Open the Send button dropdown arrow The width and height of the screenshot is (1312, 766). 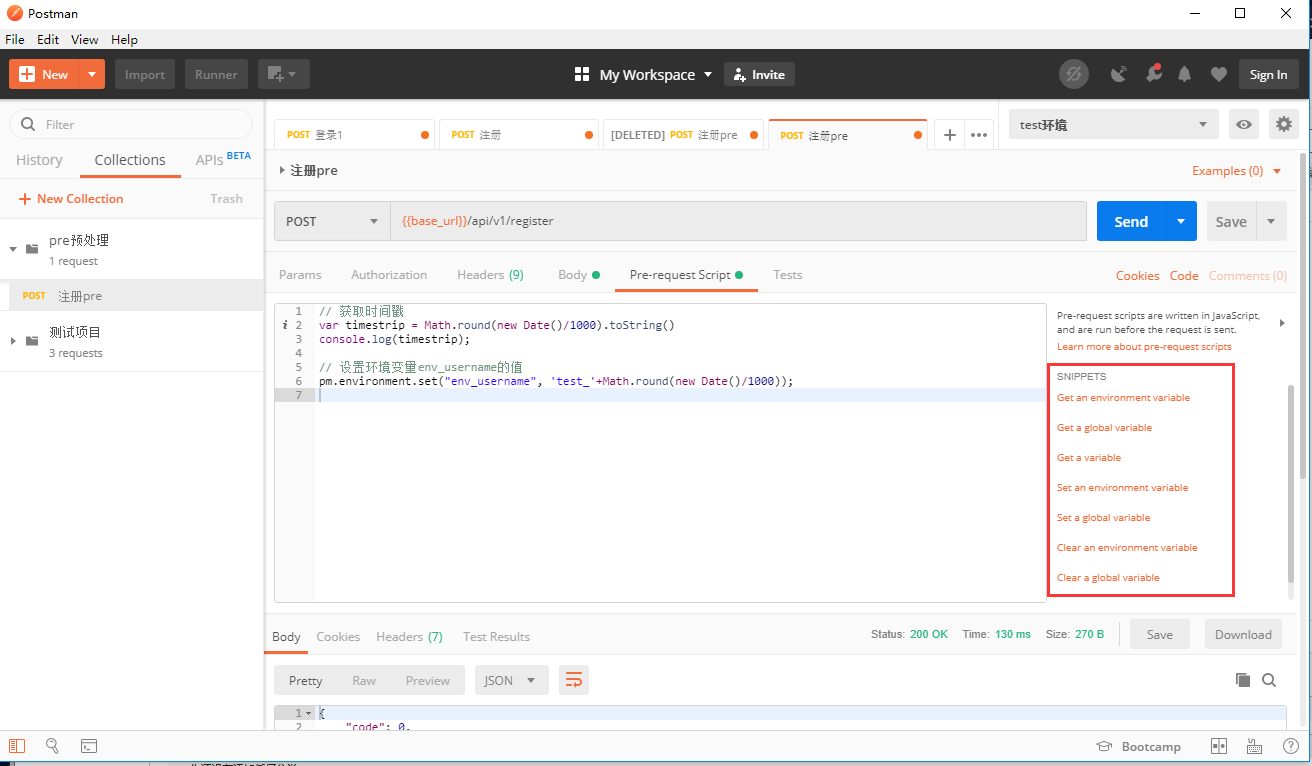pyautogui.click(x=1181, y=221)
